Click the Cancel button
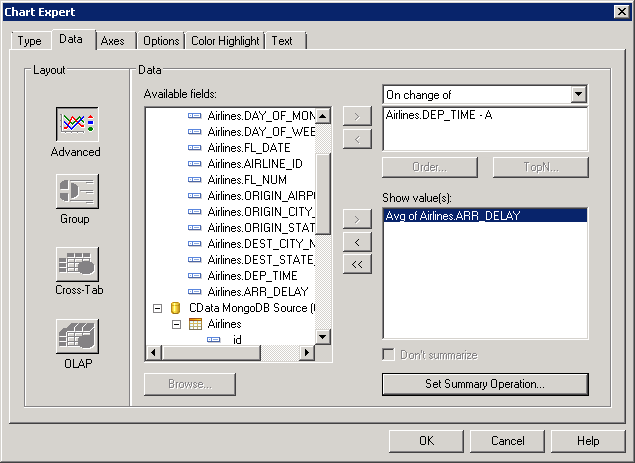635x463 pixels. tap(507, 441)
